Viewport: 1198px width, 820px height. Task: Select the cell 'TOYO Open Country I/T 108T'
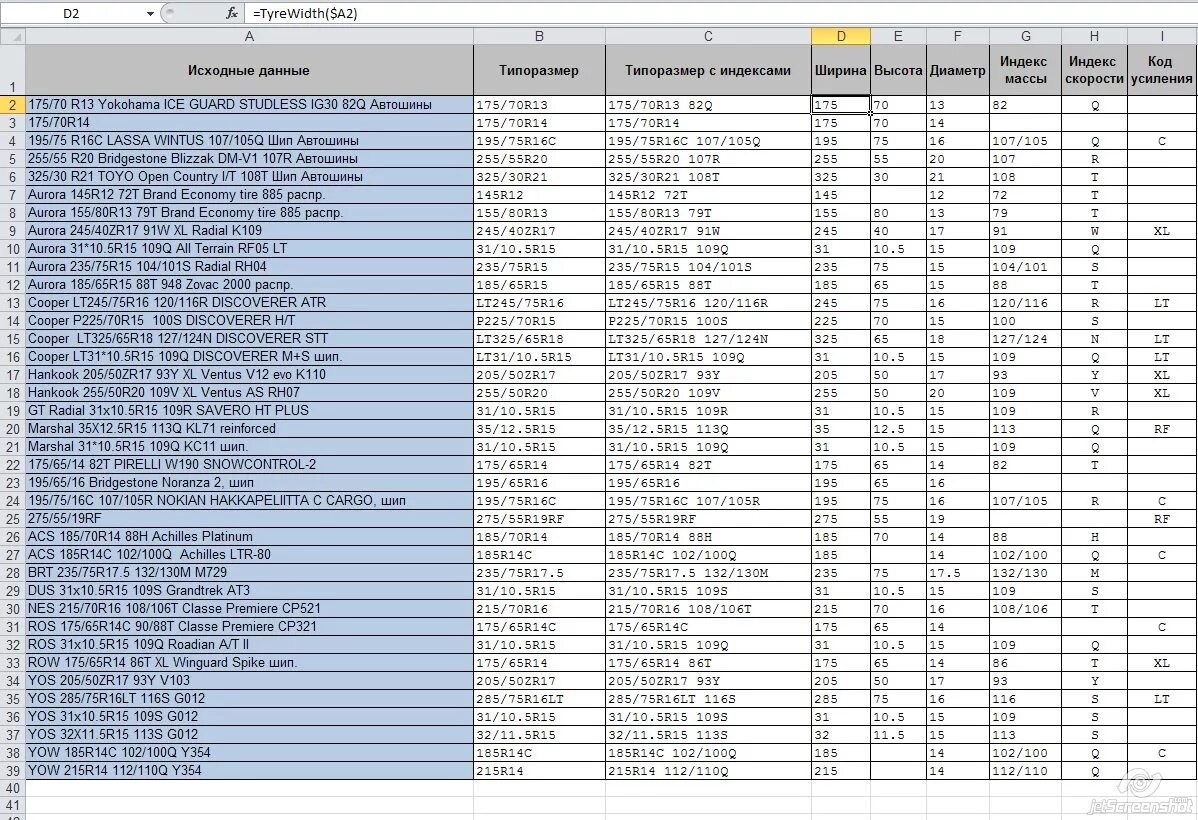point(249,177)
